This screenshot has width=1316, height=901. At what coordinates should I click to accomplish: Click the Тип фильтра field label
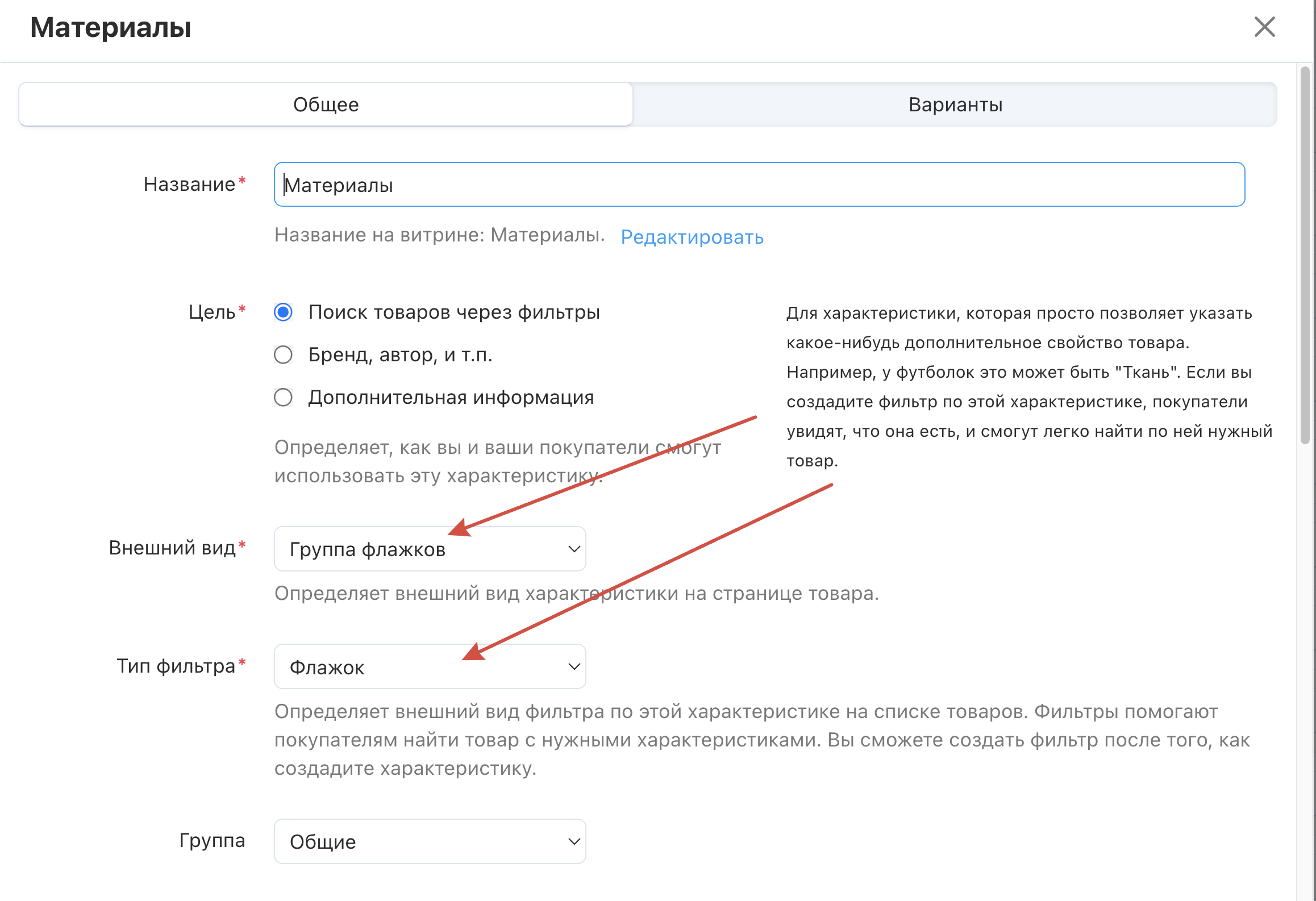tap(176, 665)
